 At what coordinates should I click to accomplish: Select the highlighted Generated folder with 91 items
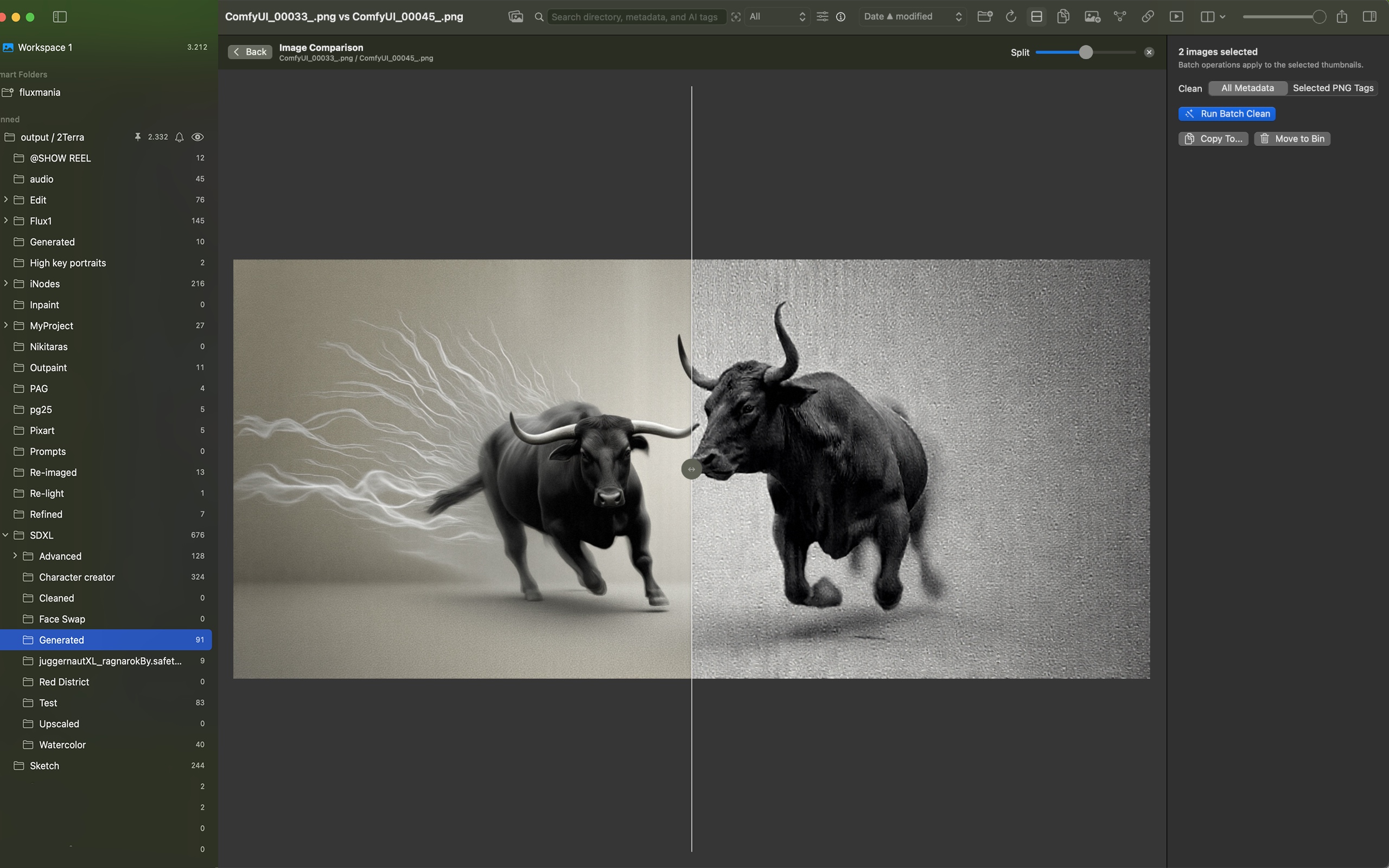pos(106,640)
